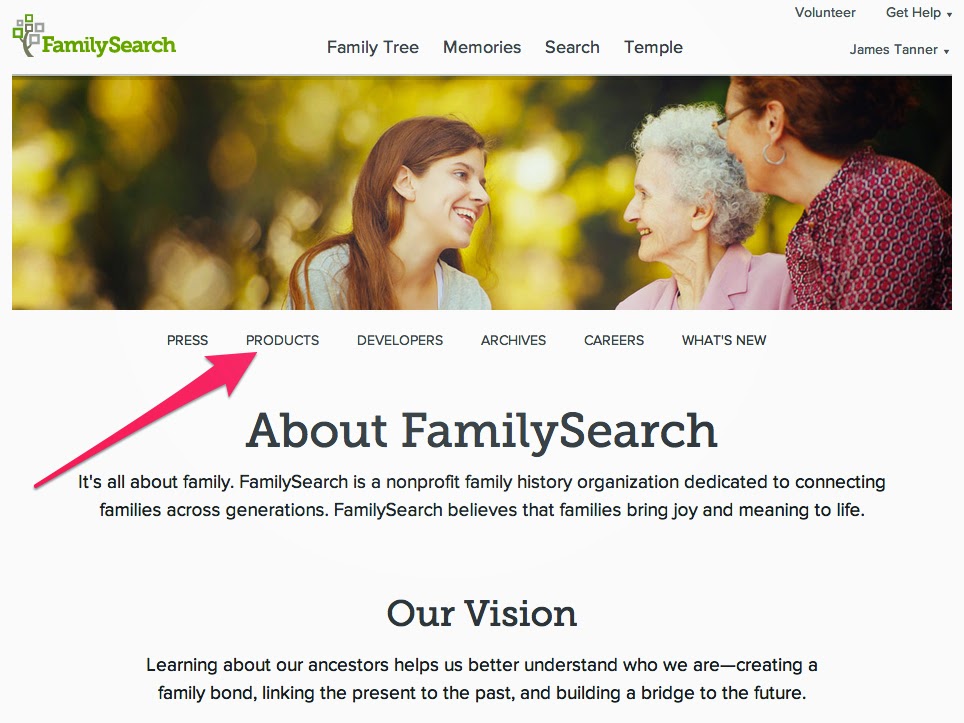Open the Memories menu
Image resolution: width=964 pixels, height=723 pixels.
tap(482, 47)
